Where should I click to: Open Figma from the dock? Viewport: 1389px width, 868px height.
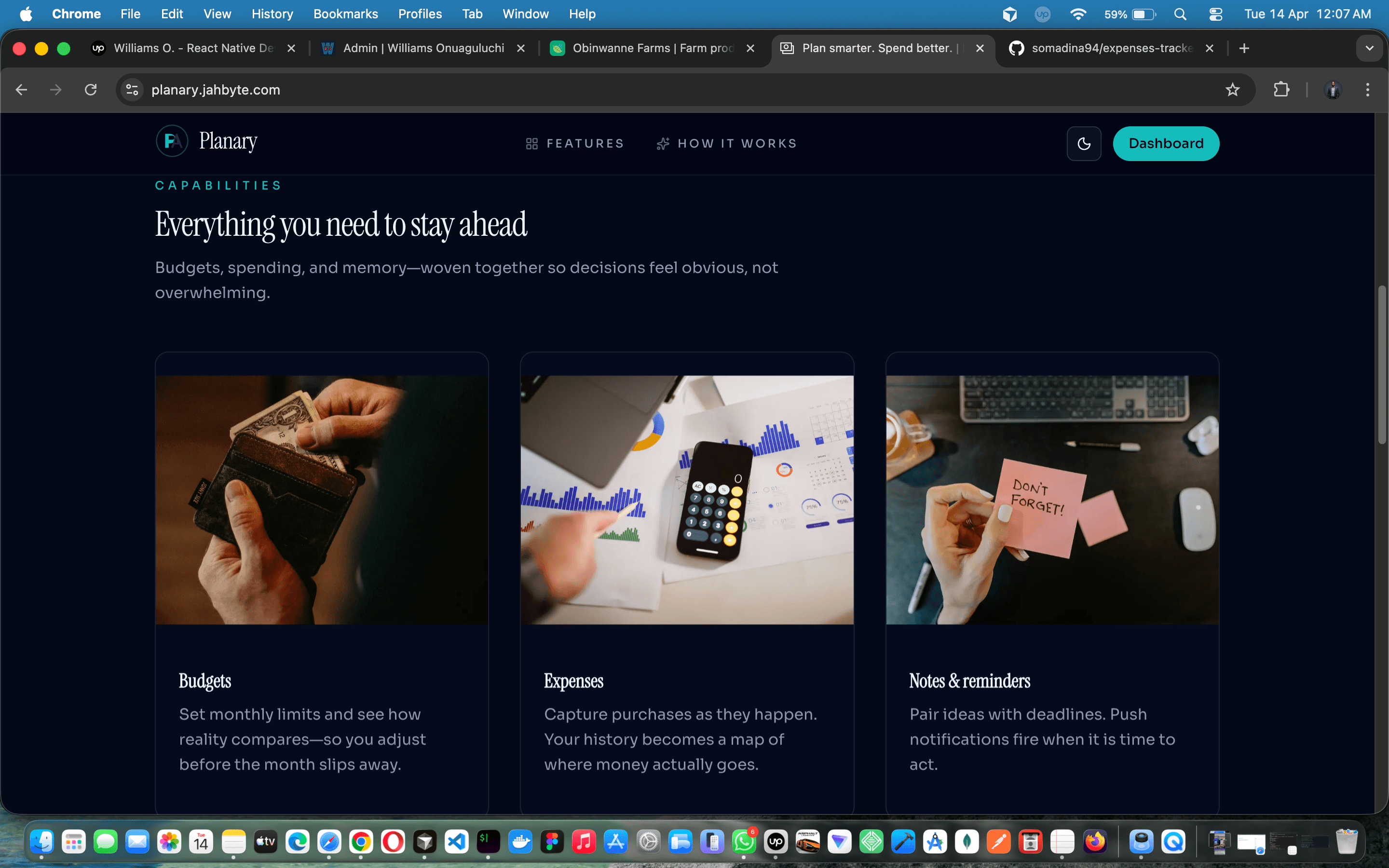pos(553,841)
